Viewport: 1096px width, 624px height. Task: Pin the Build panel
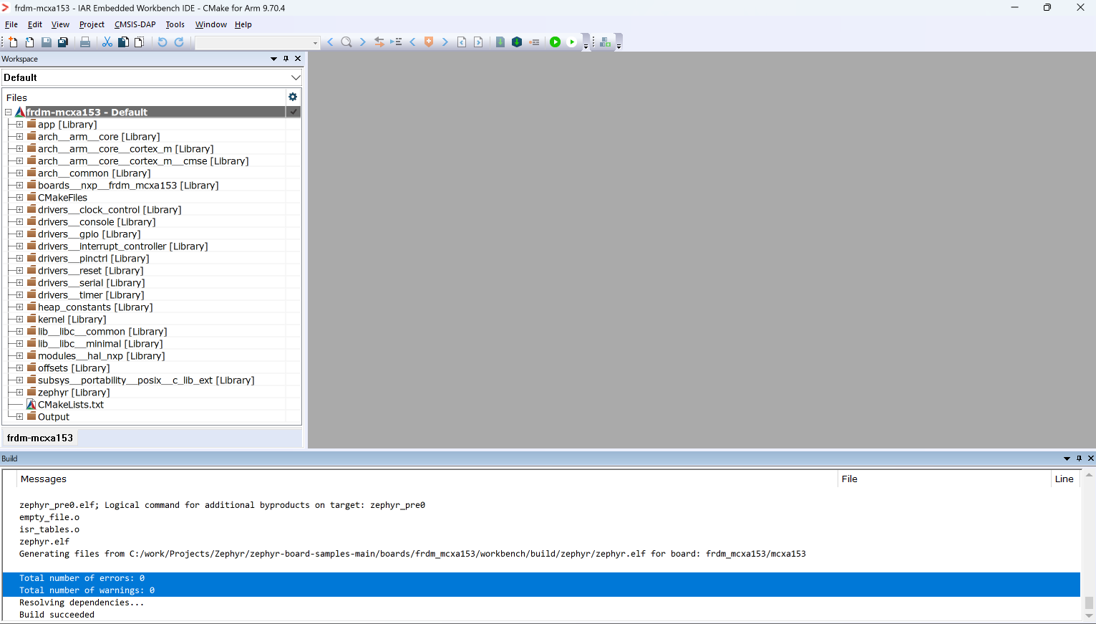[1079, 458]
